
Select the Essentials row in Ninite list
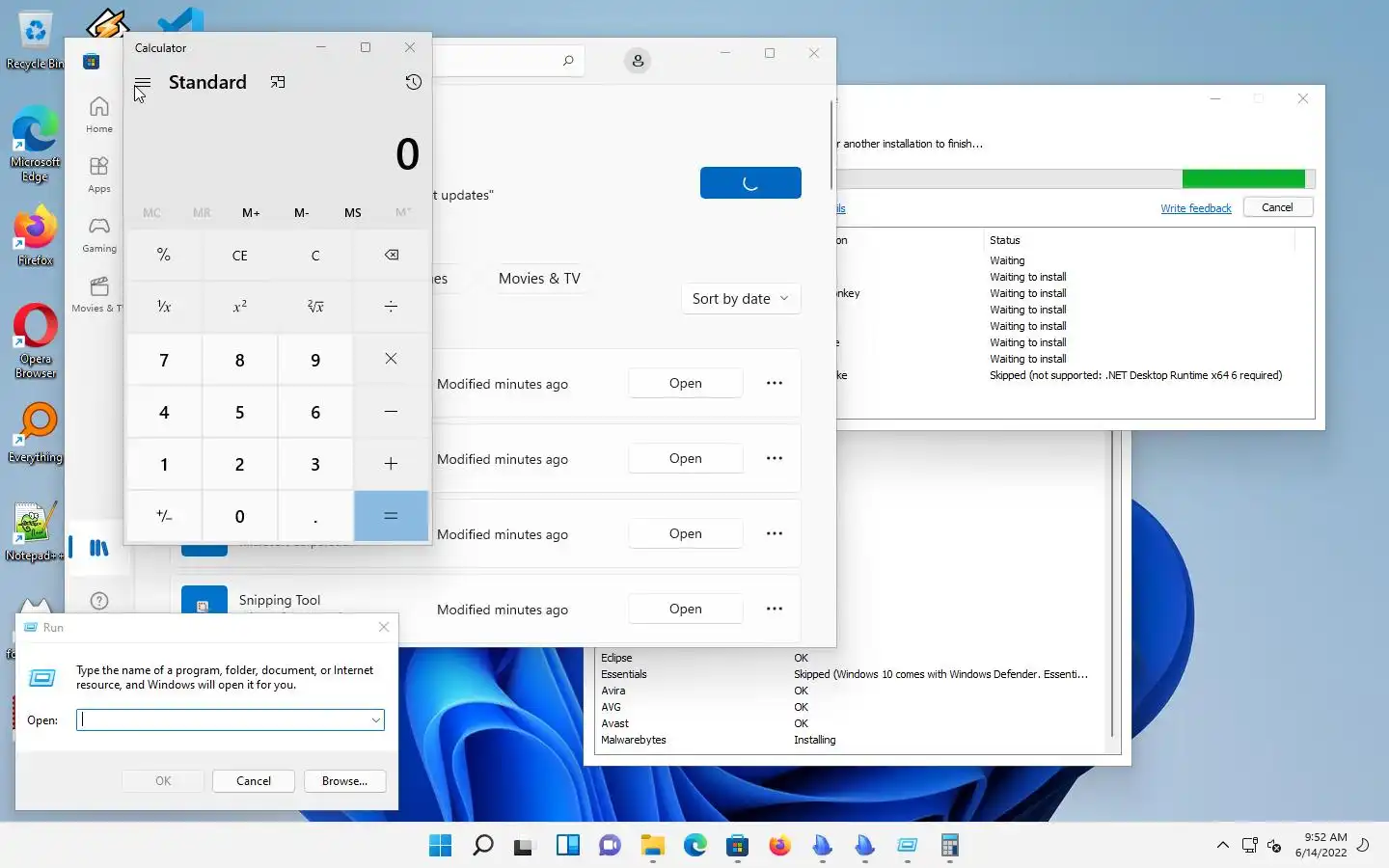coord(624,674)
